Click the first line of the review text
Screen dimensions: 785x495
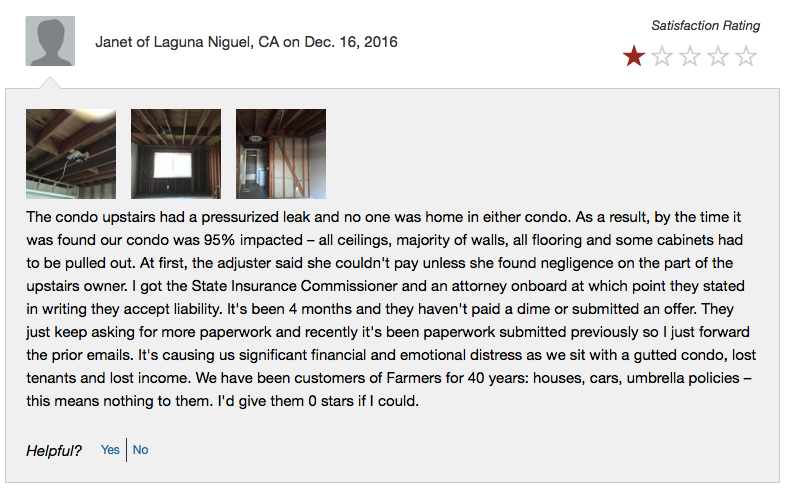click(x=390, y=217)
